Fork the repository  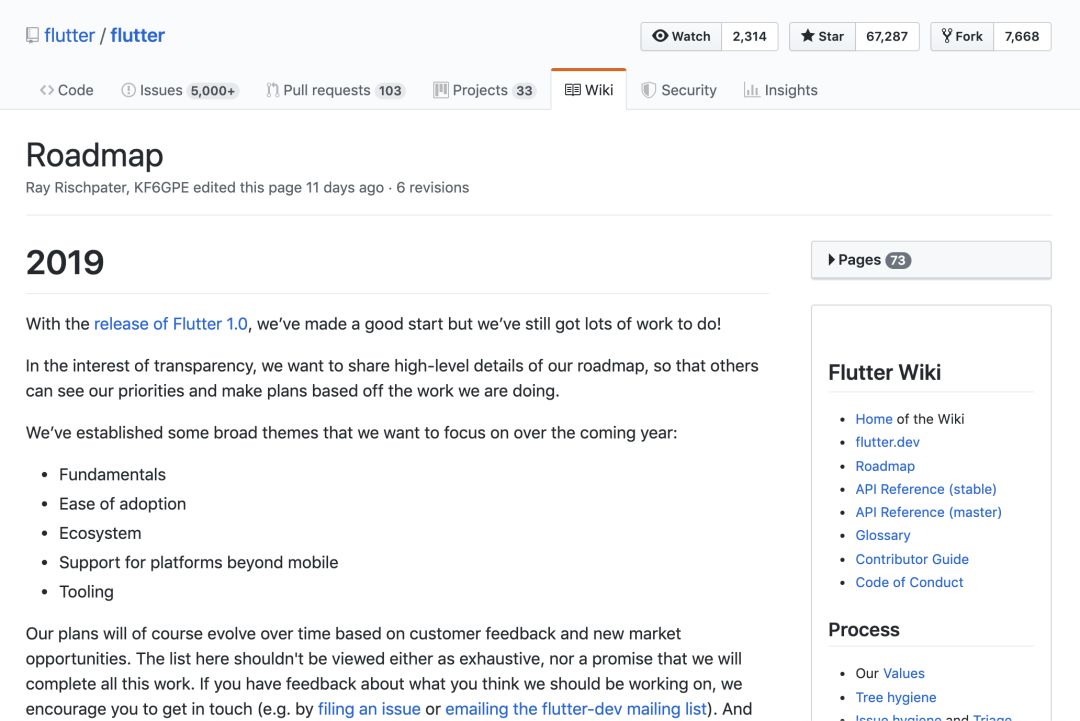[x=962, y=36]
